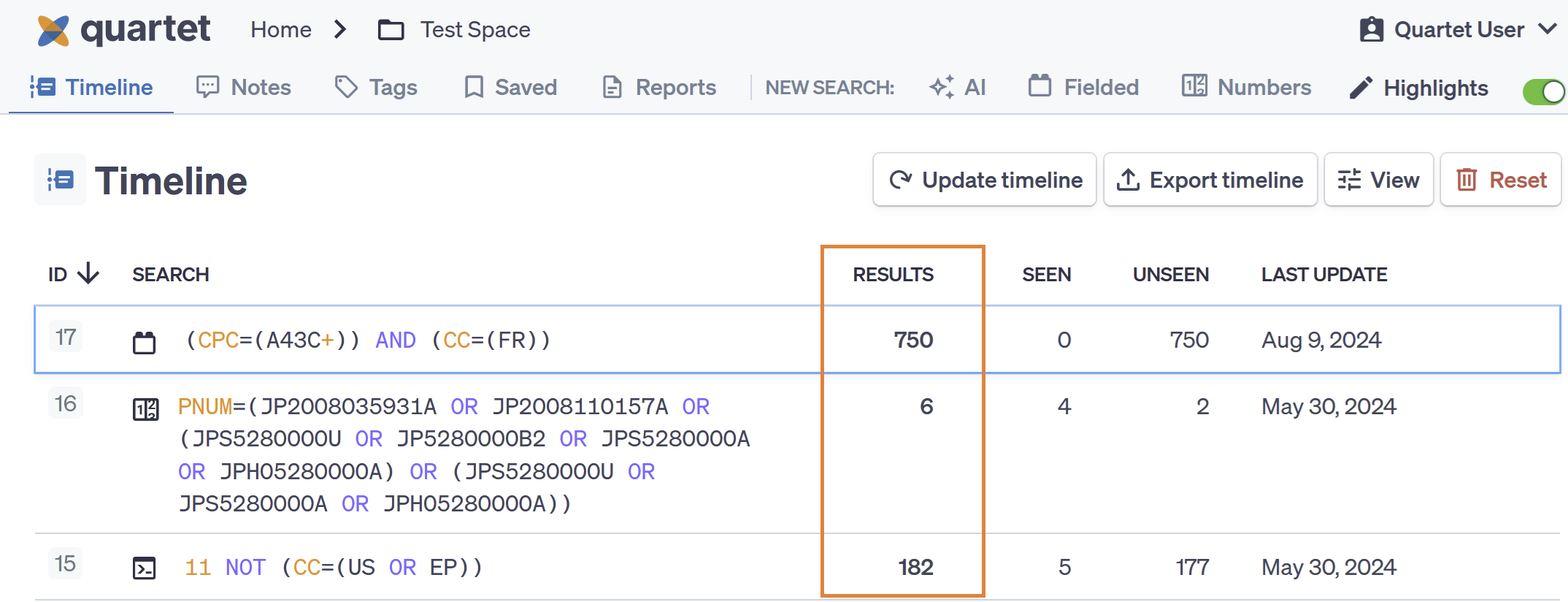The width and height of the screenshot is (1568, 602).
Task: Click the quartet logo icon
Action: click(53, 30)
